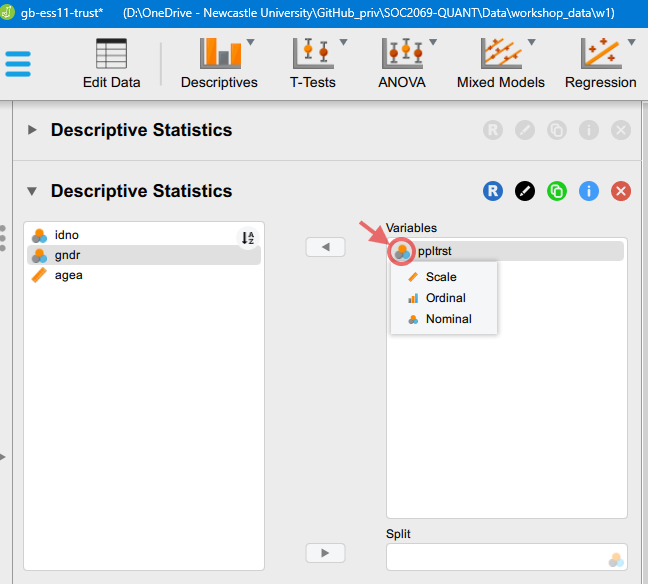Open the ANOVA analysis menu
The image size is (648, 584).
click(401, 64)
